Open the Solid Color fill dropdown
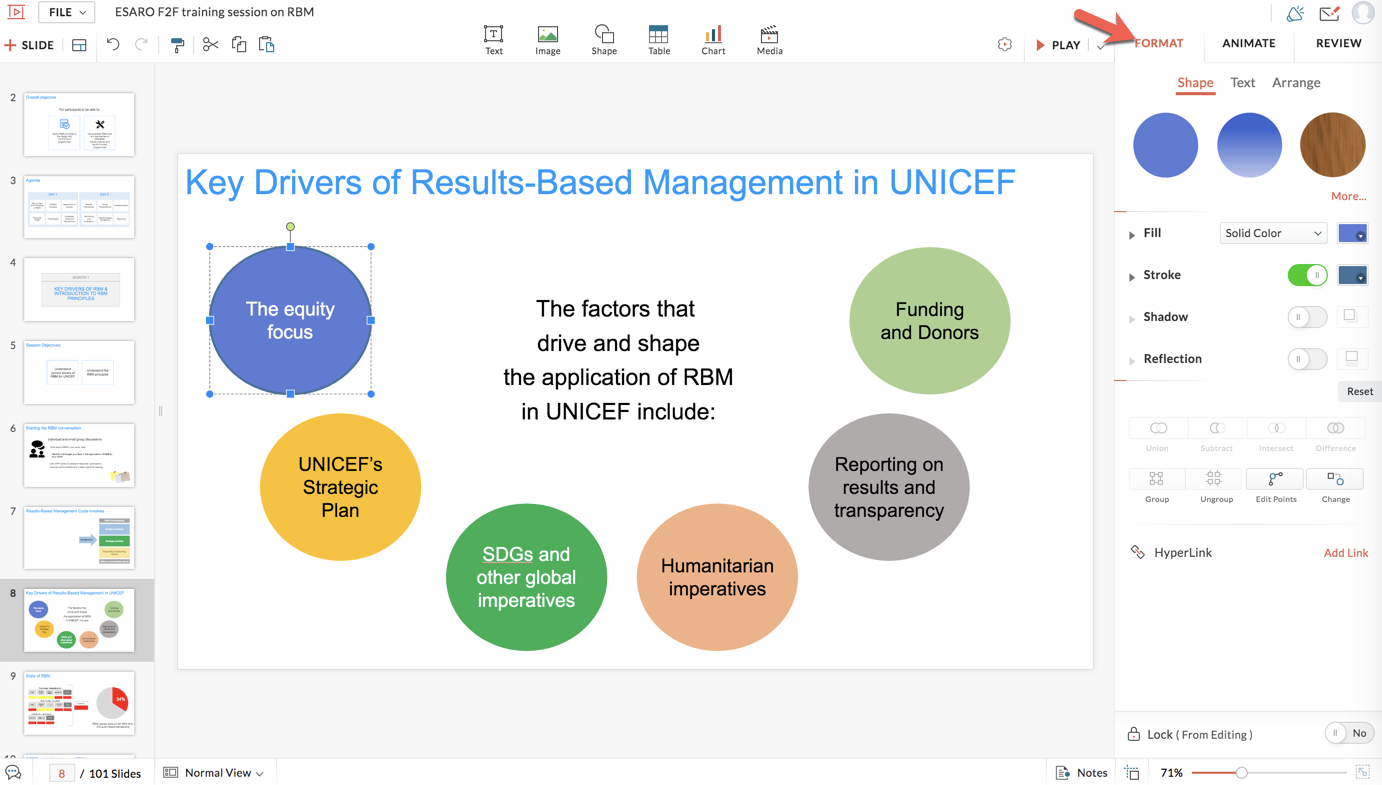Screen dimensions: 1382x785 point(1272,233)
